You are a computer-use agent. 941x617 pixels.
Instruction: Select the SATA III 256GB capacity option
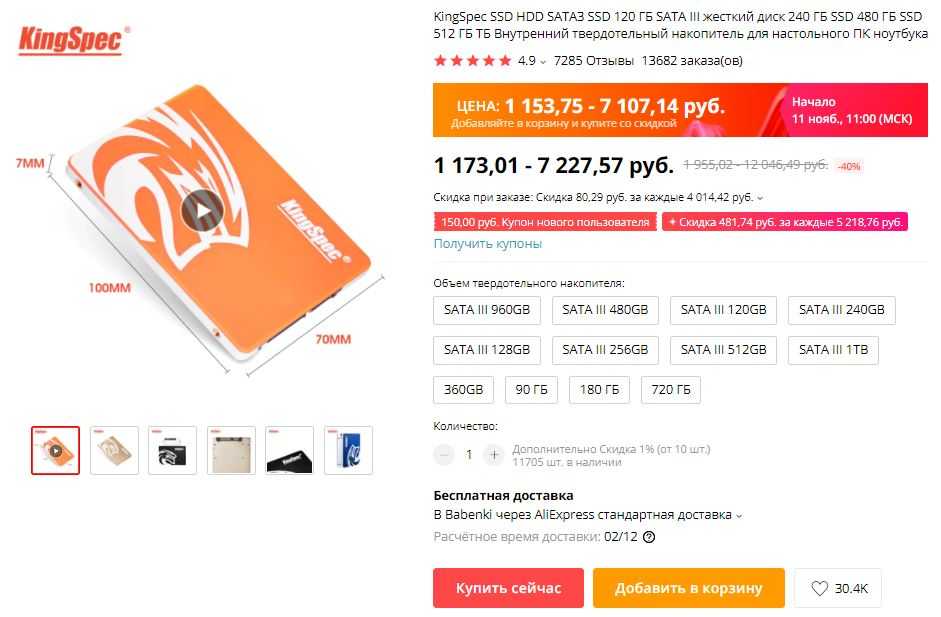pyautogui.click(x=605, y=350)
